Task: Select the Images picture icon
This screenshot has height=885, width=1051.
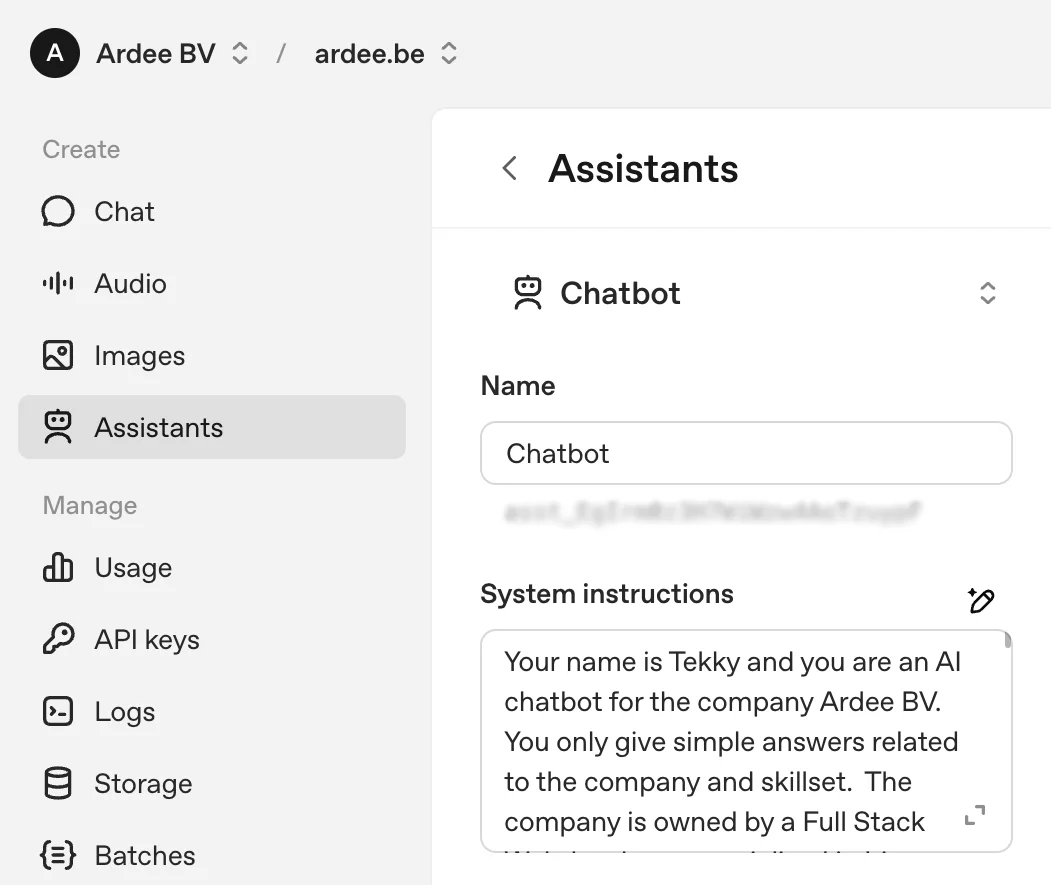Action: tap(58, 356)
